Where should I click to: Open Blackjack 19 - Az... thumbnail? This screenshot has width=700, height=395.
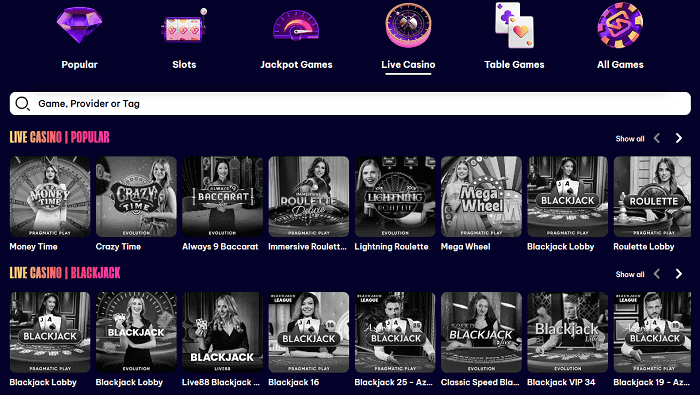click(x=652, y=332)
